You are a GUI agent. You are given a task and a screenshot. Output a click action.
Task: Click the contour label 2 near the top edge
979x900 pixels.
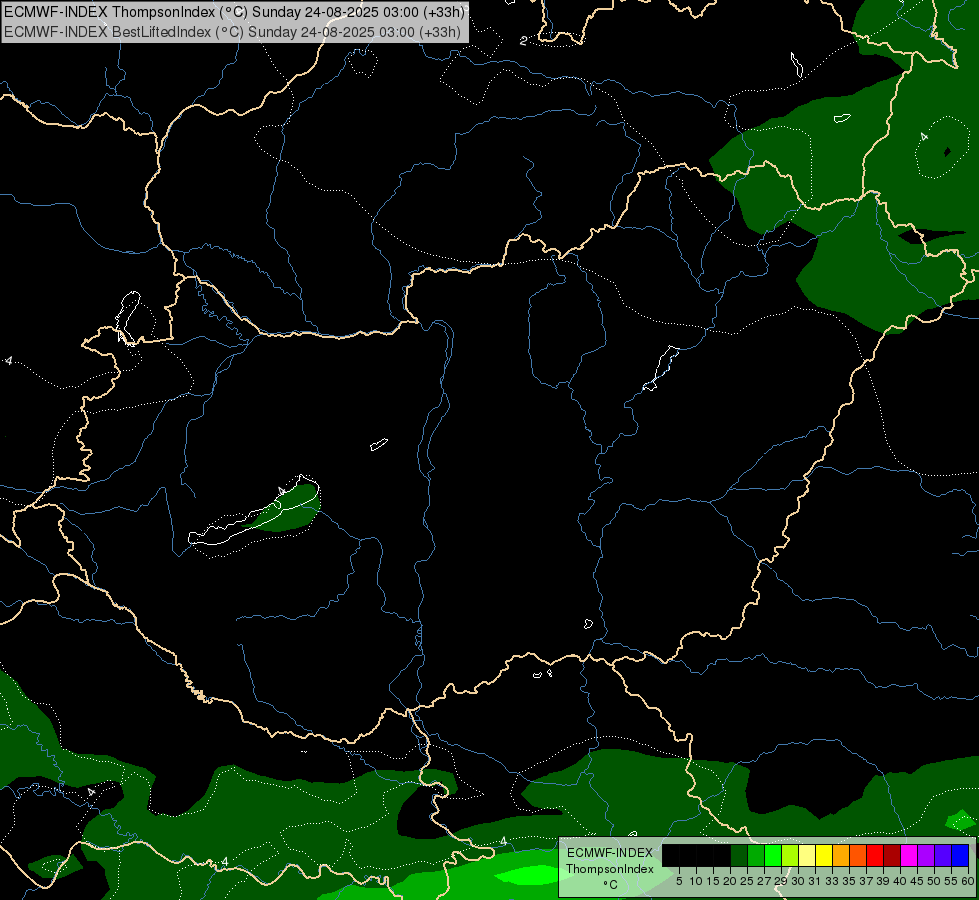[x=523, y=41]
